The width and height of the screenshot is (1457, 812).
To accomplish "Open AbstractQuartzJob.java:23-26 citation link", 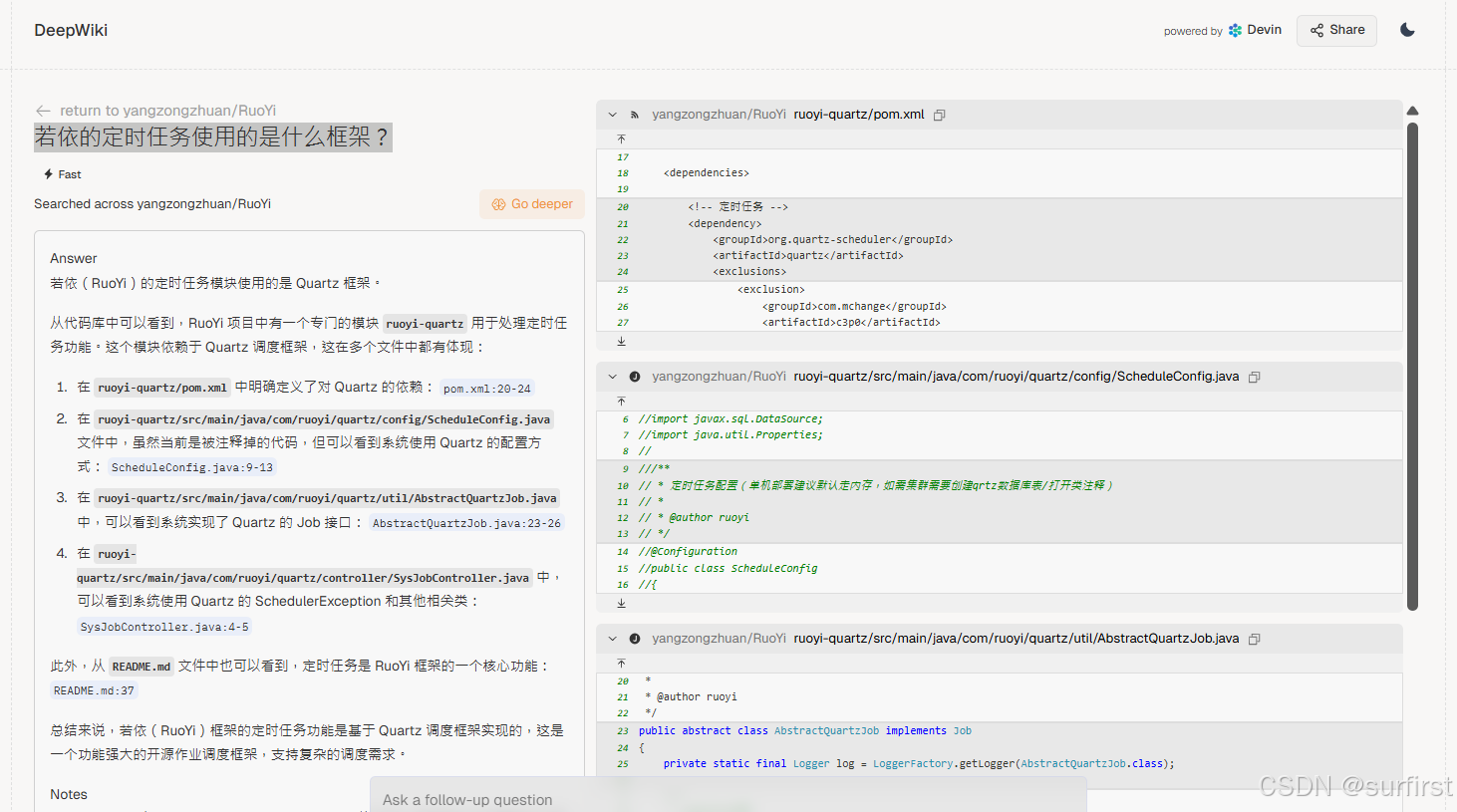I will [x=466, y=523].
